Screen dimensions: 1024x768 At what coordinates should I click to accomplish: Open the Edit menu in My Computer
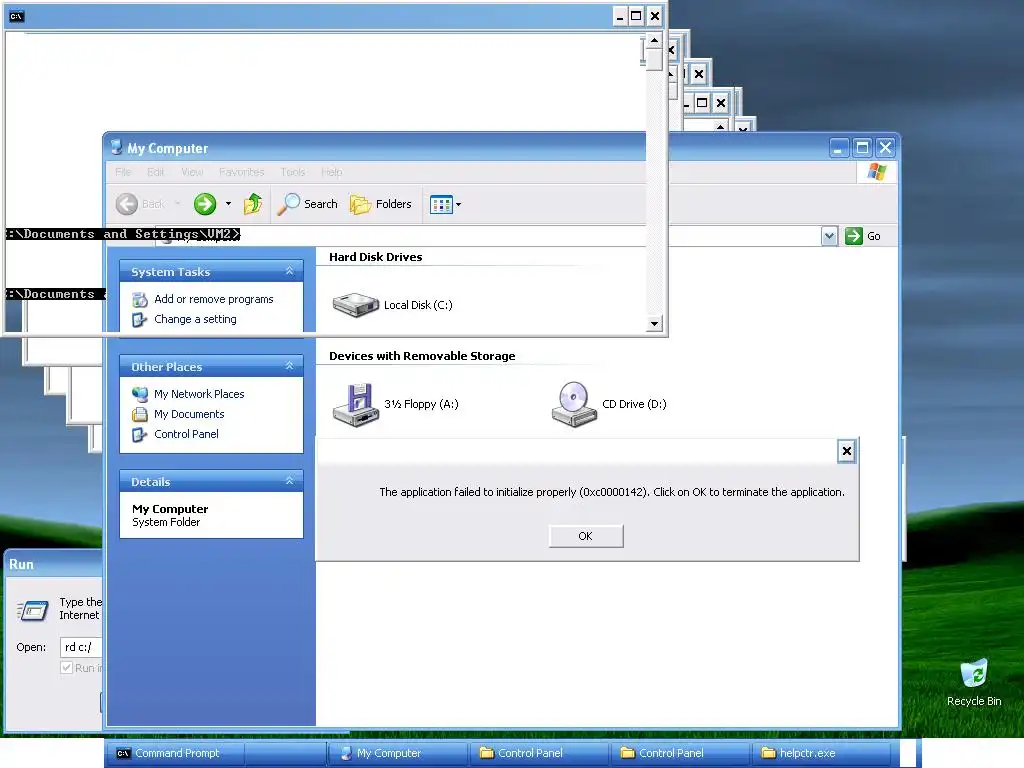155,172
